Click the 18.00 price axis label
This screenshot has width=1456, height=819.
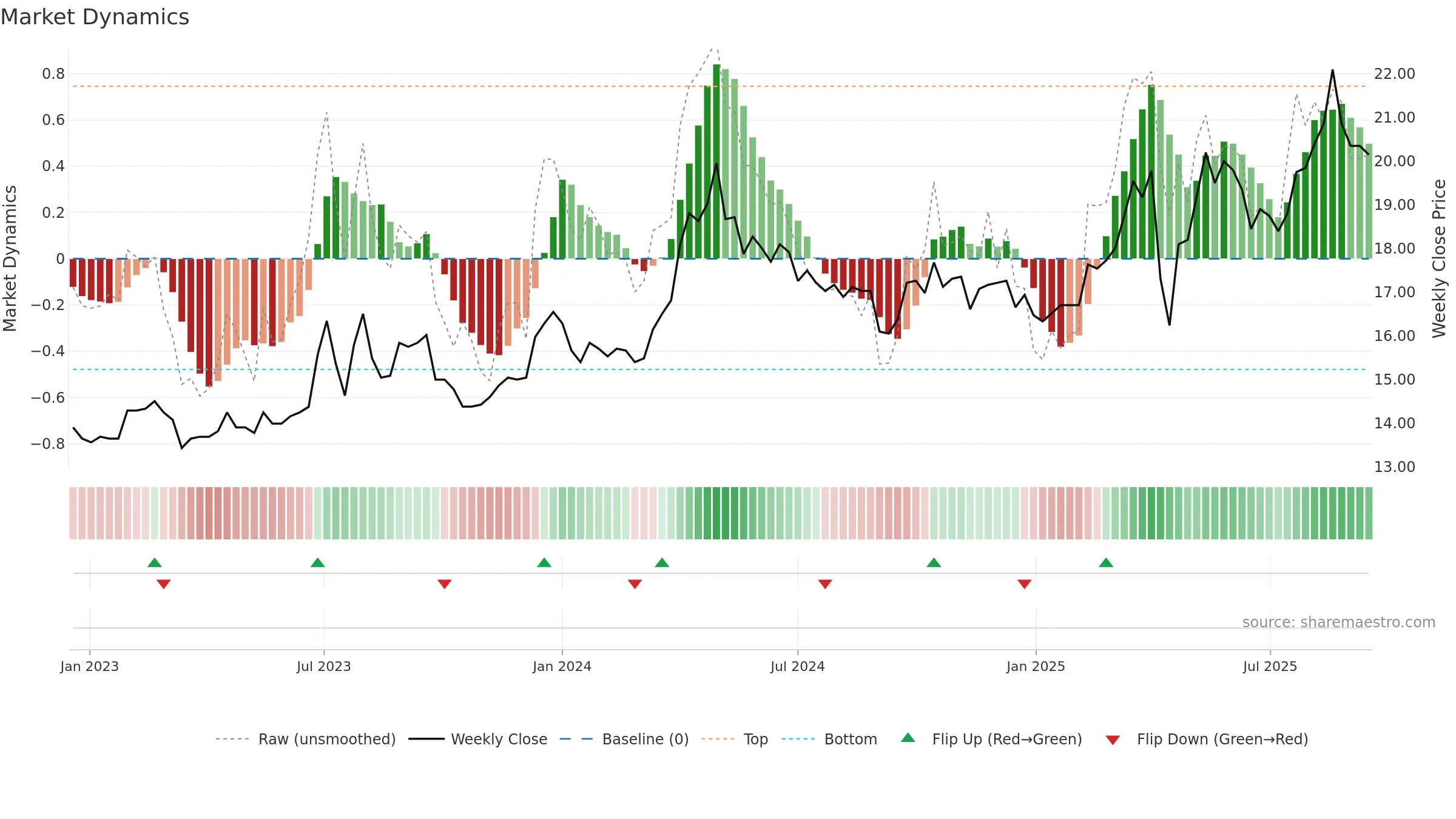click(1395, 248)
